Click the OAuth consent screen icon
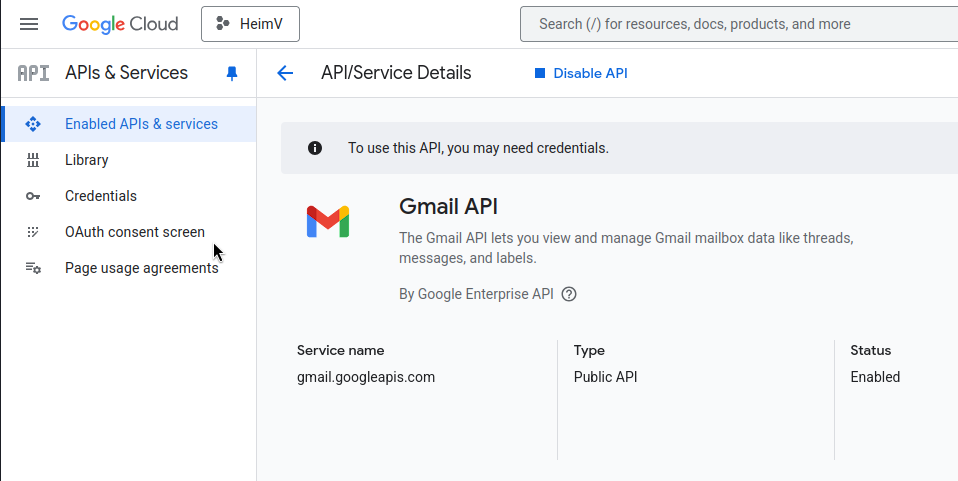Viewport: 958px width, 481px height. tap(33, 232)
